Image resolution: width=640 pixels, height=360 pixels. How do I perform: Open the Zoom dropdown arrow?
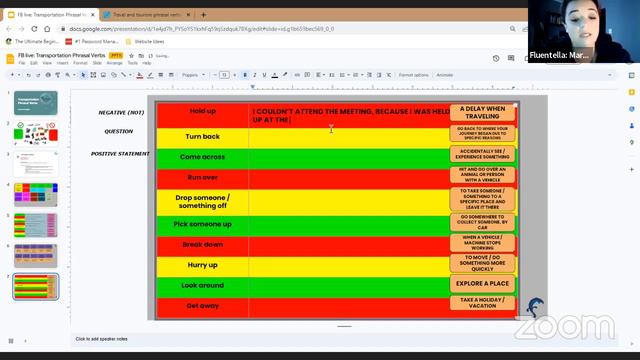(x=74, y=75)
